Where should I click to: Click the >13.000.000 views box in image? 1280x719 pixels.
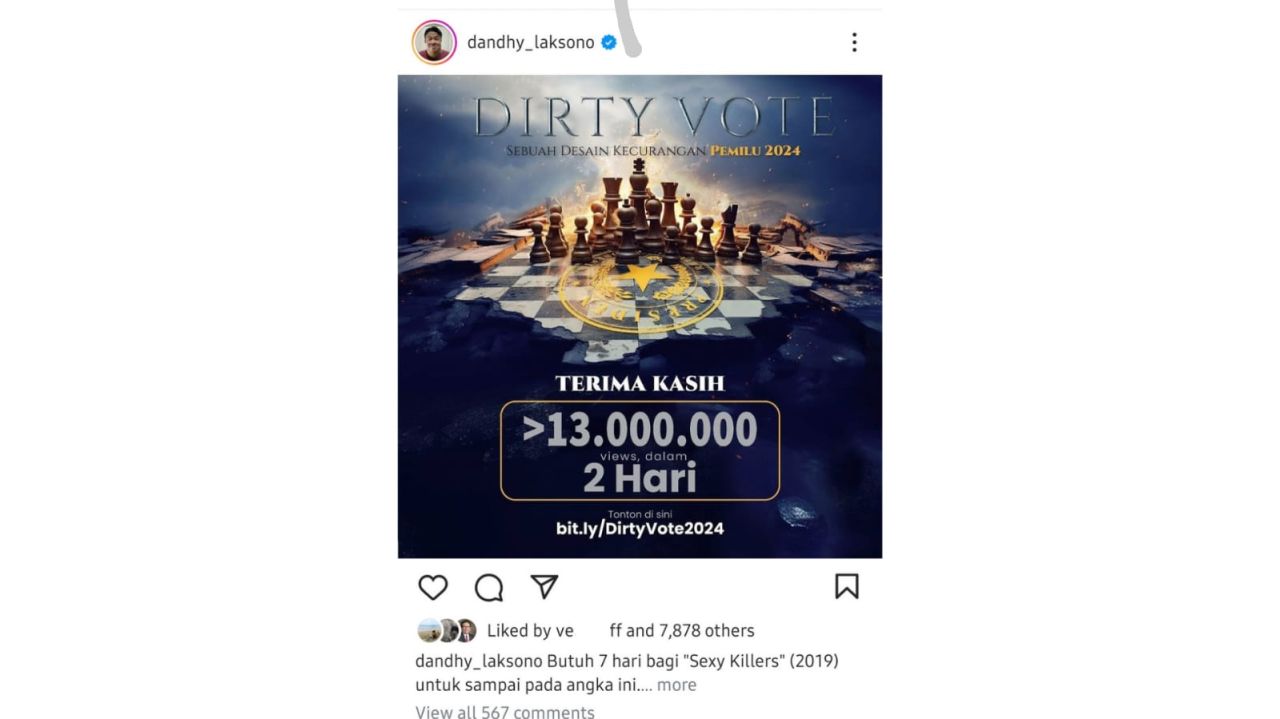[640, 450]
